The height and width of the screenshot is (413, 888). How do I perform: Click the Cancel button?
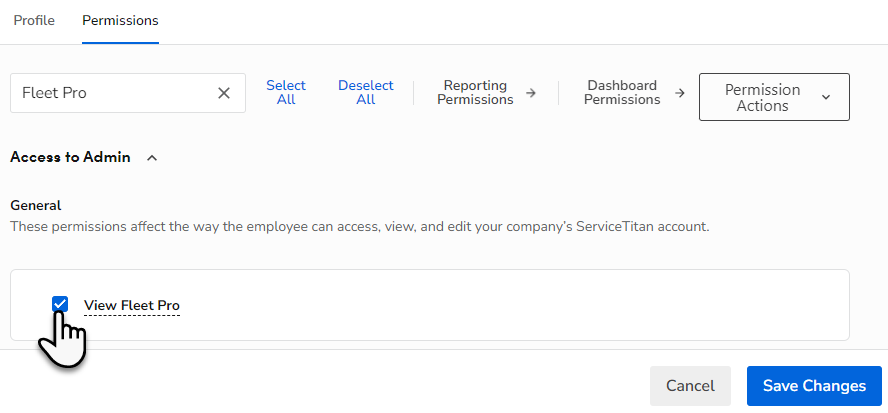point(690,386)
